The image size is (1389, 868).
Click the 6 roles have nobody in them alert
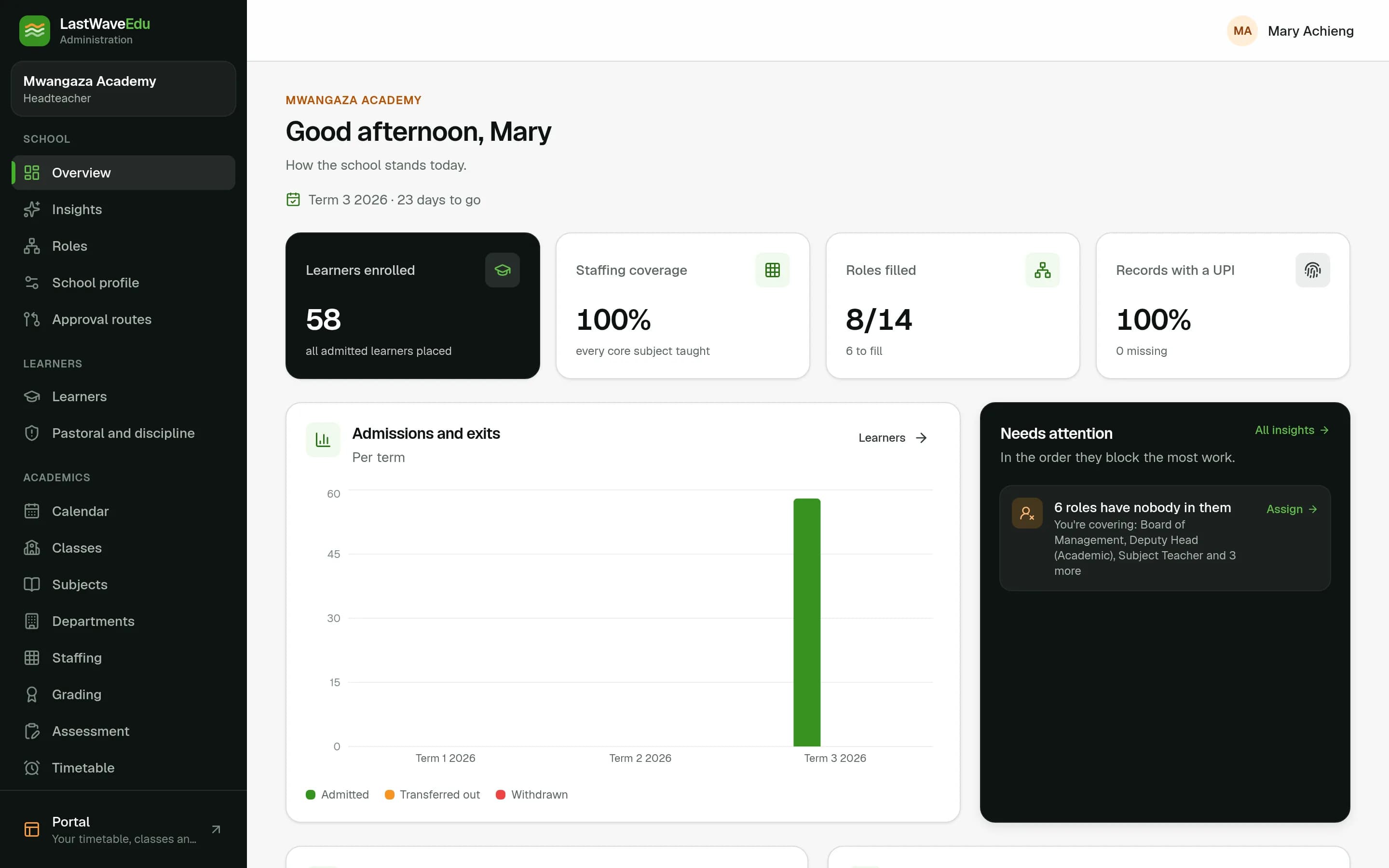pyautogui.click(x=1165, y=538)
